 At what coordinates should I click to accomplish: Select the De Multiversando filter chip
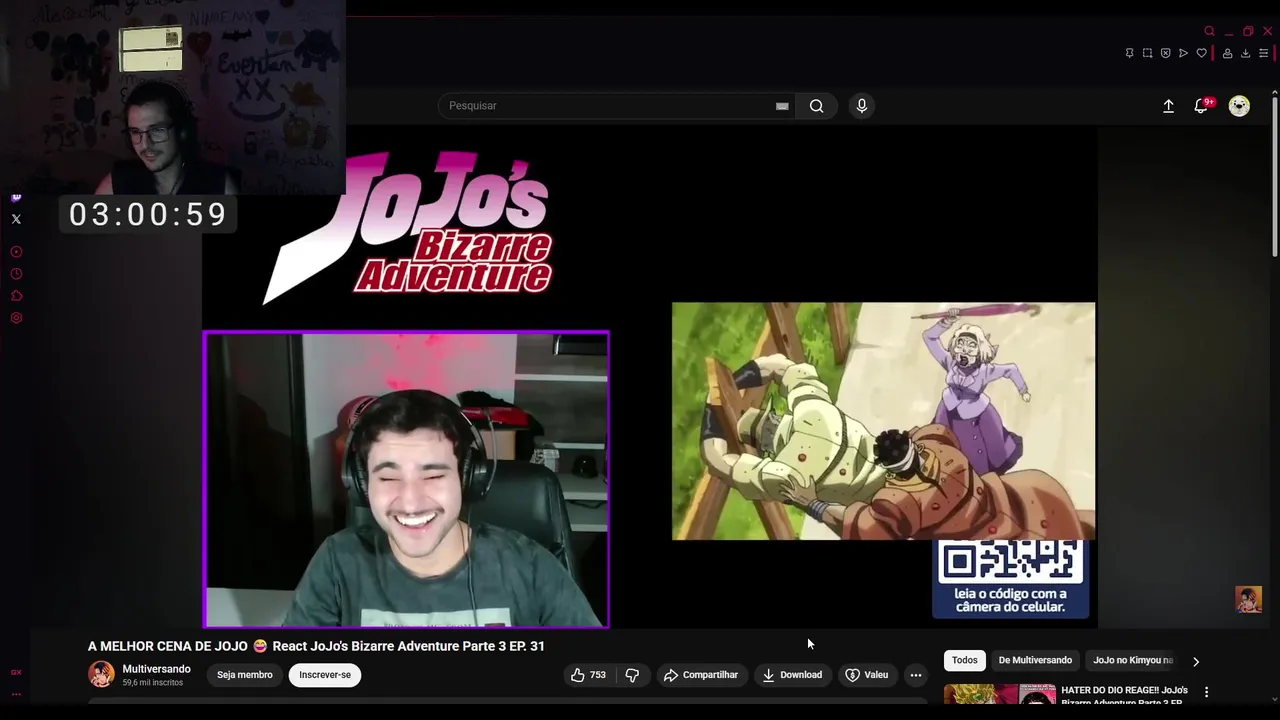(1035, 660)
